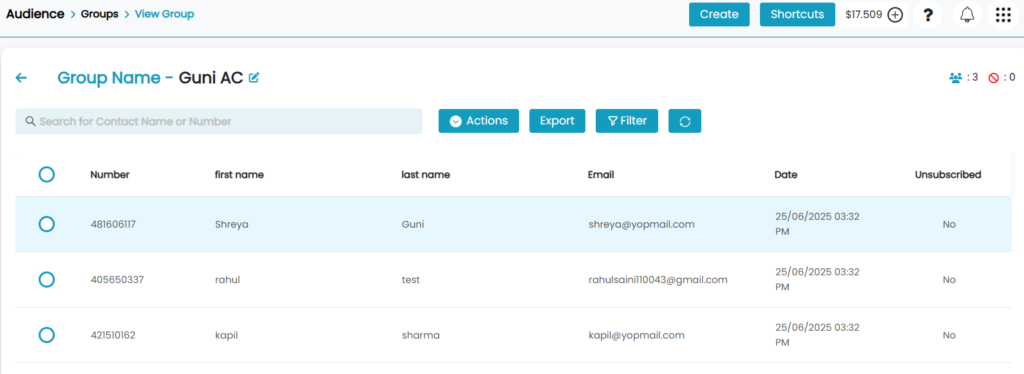Click the last name column header
The image size is (1024, 374).
pyautogui.click(x=426, y=174)
